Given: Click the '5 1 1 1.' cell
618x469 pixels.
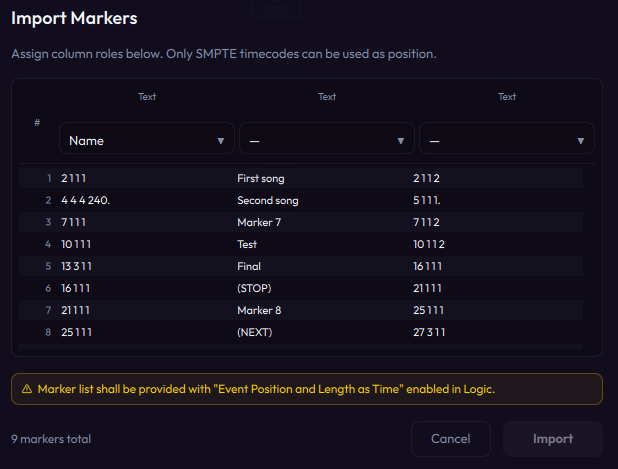Looking at the screenshot, I should (426, 200).
